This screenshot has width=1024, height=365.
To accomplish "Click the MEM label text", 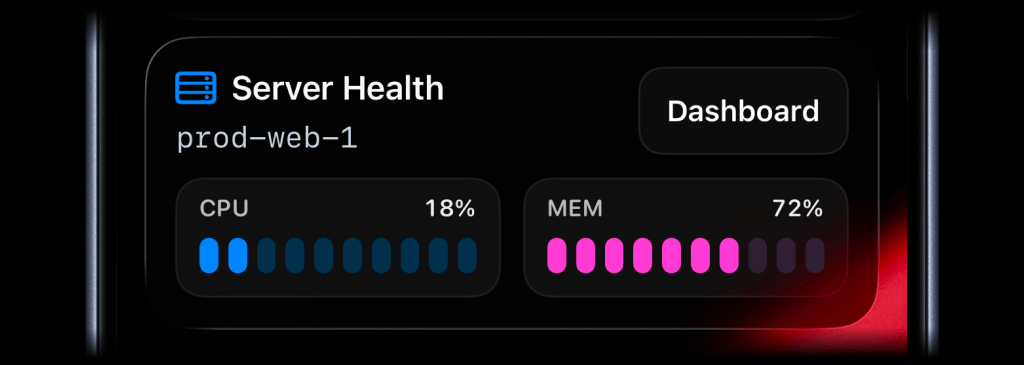I will 575,209.
